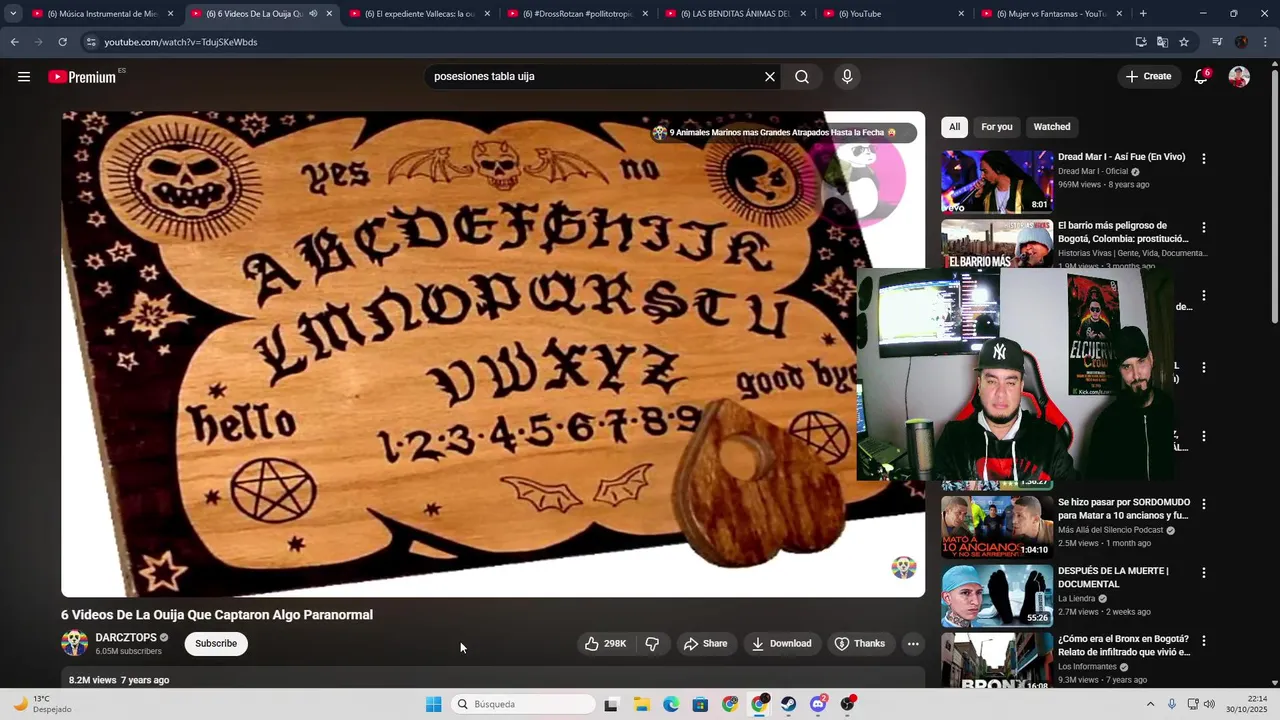1280x720 pixels.
Task: Open Microsoft Store from the taskbar
Action: (x=700, y=704)
